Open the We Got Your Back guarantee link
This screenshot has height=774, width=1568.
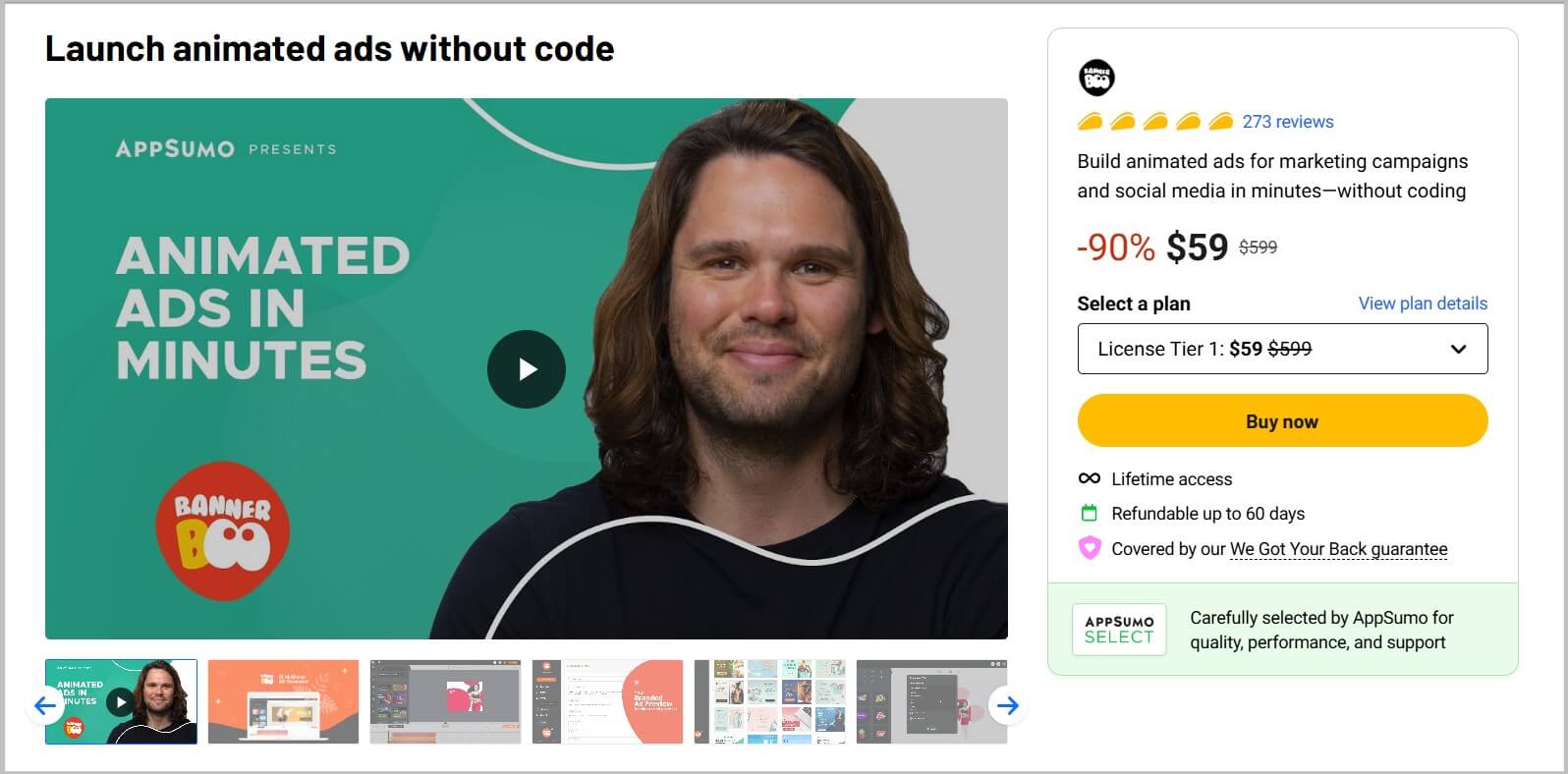1338,549
